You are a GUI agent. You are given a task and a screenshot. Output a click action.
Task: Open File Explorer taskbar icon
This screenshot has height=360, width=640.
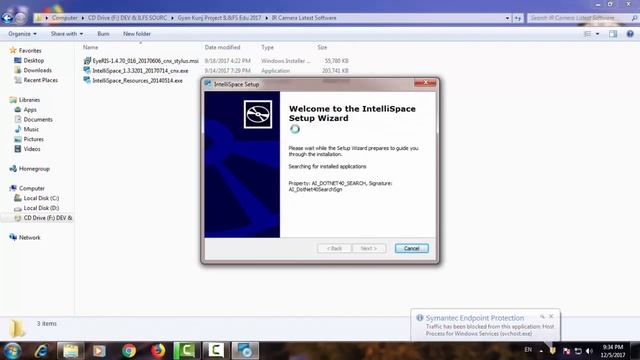pyautogui.click(x=70, y=351)
